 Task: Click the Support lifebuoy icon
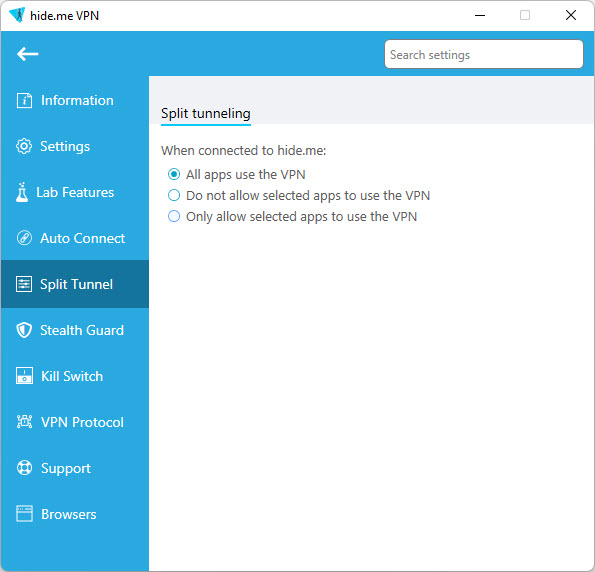(24, 468)
